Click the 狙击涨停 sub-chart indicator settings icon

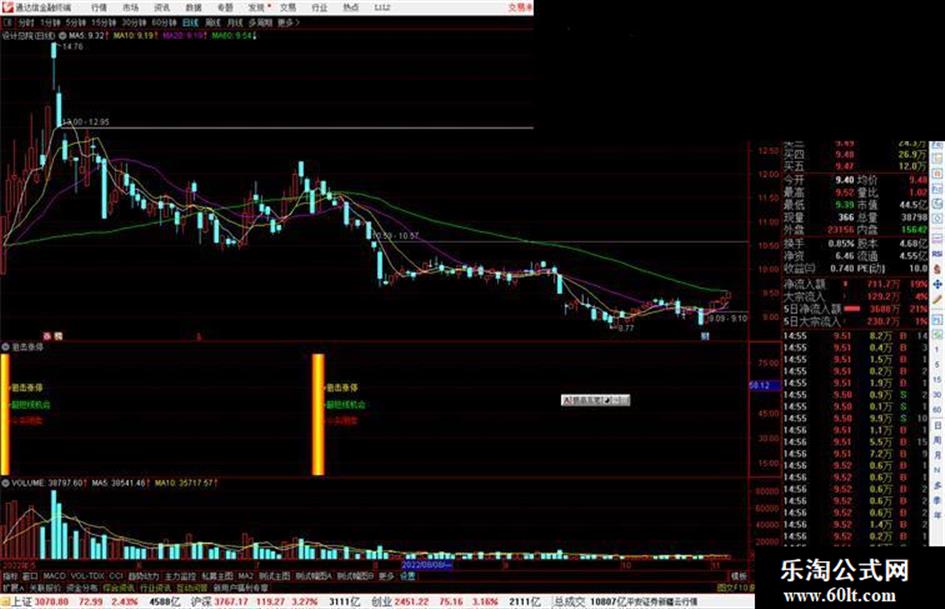[6, 347]
